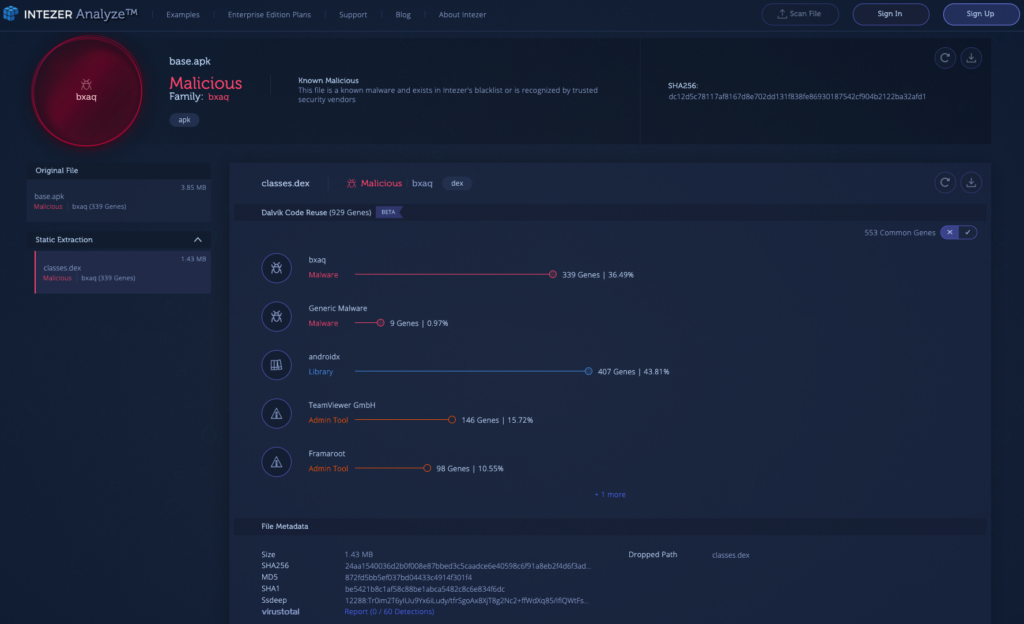This screenshot has height=624, width=1024.
Task: Click the '1.43 MB' Size value
Action: click(x=359, y=554)
